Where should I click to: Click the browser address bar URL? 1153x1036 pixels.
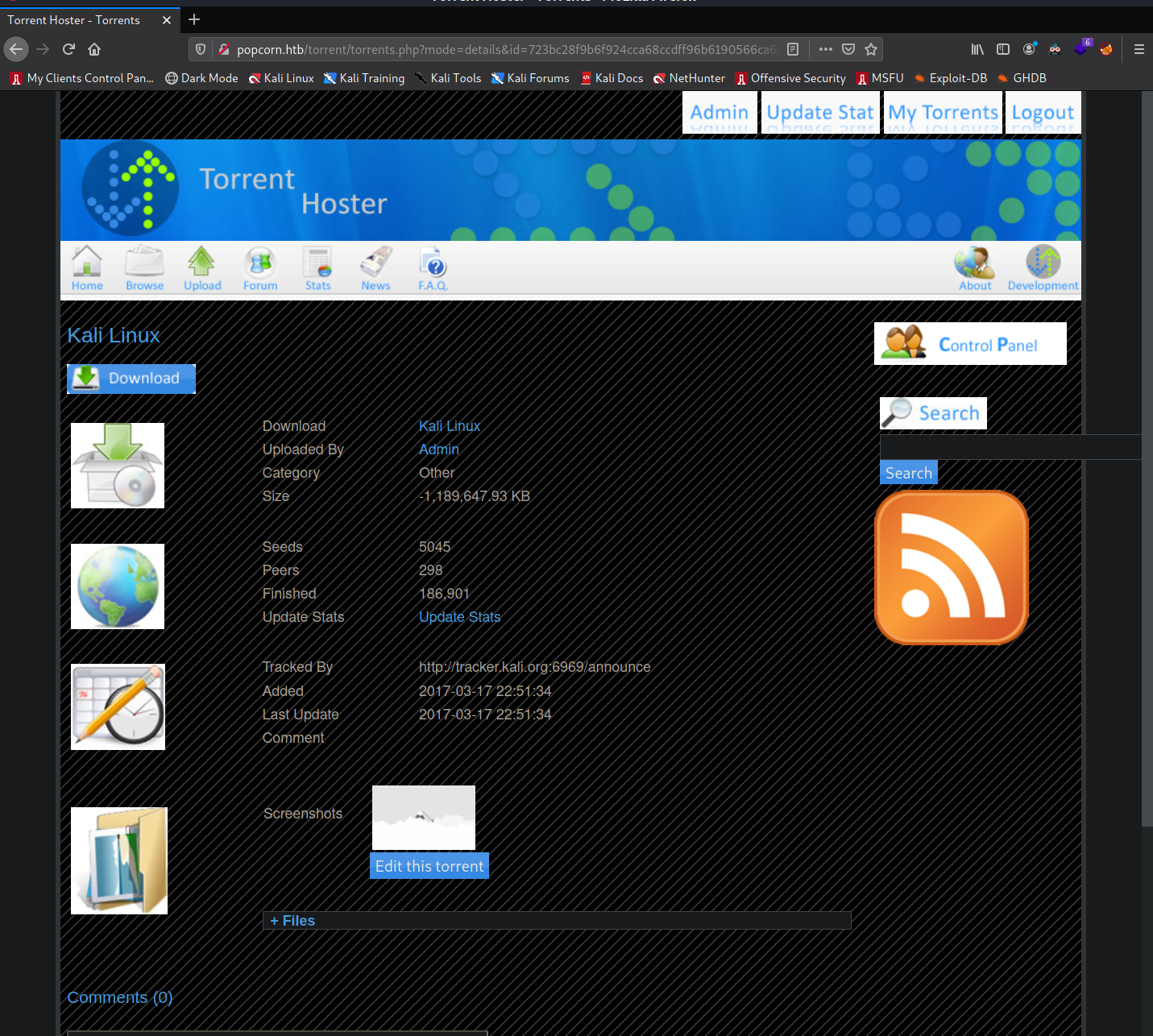tap(506, 49)
